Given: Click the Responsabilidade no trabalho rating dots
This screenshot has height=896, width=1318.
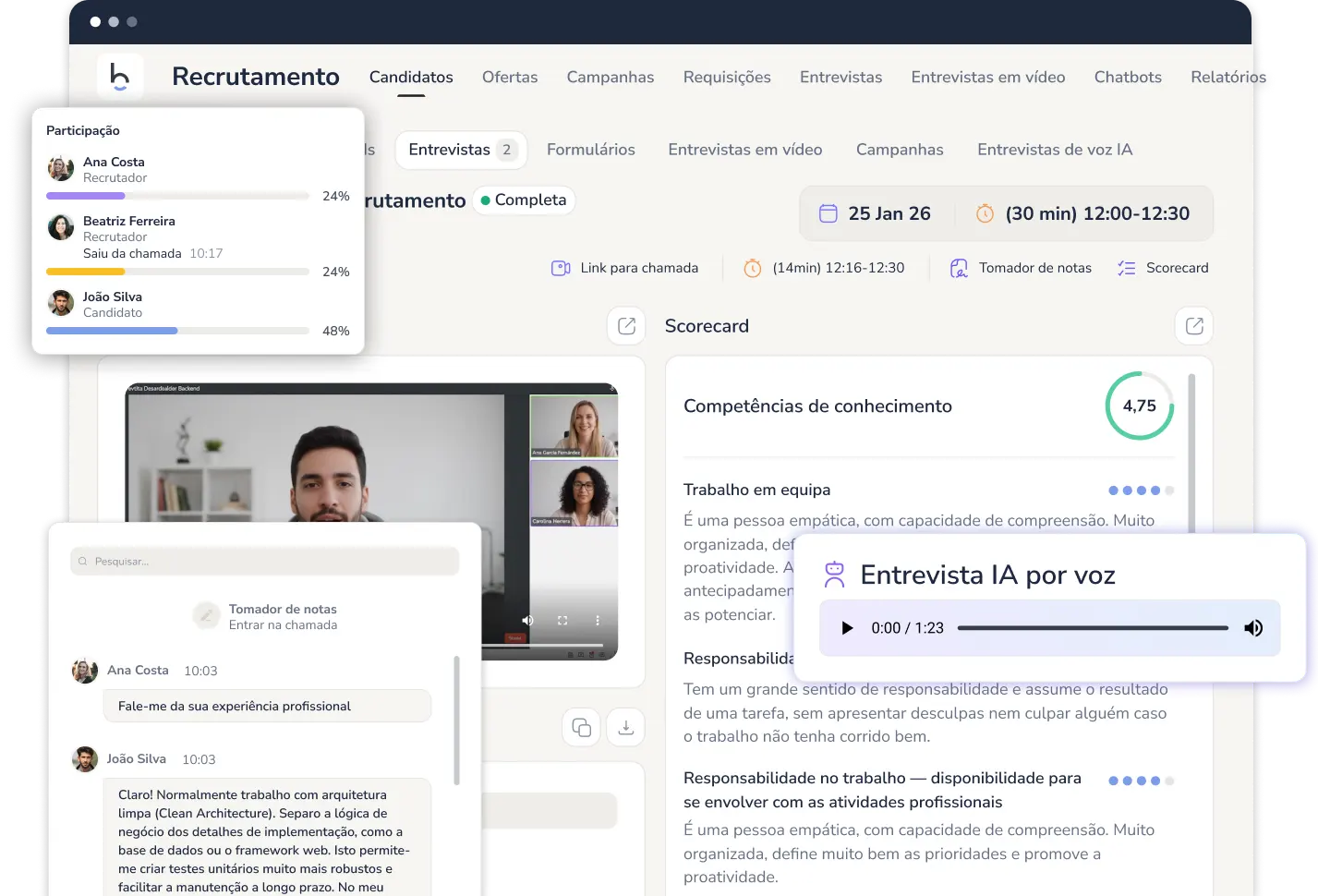Looking at the screenshot, I should (1141, 781).
